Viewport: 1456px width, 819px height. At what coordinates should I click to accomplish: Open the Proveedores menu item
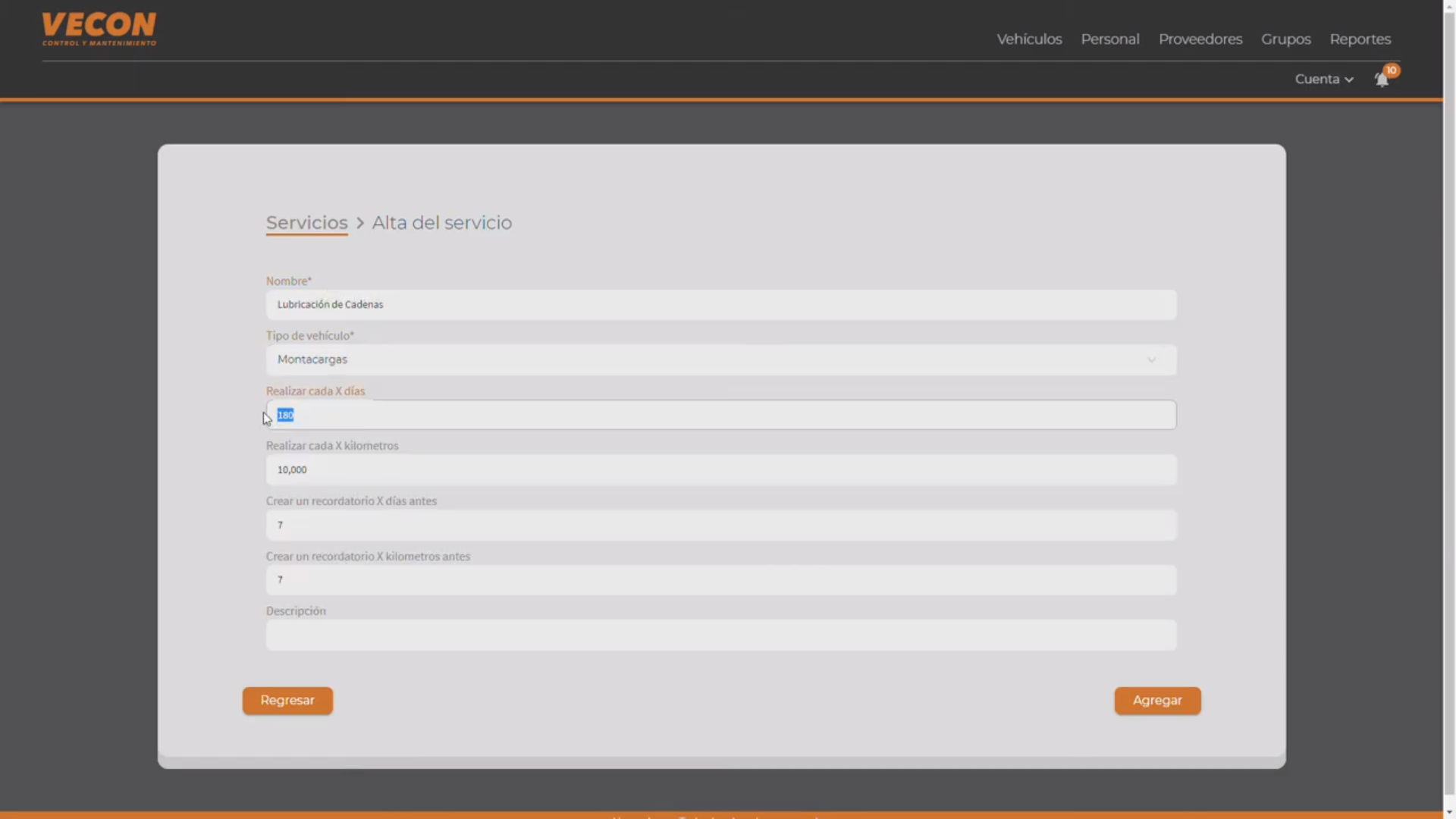click(x=1200, y=39)
